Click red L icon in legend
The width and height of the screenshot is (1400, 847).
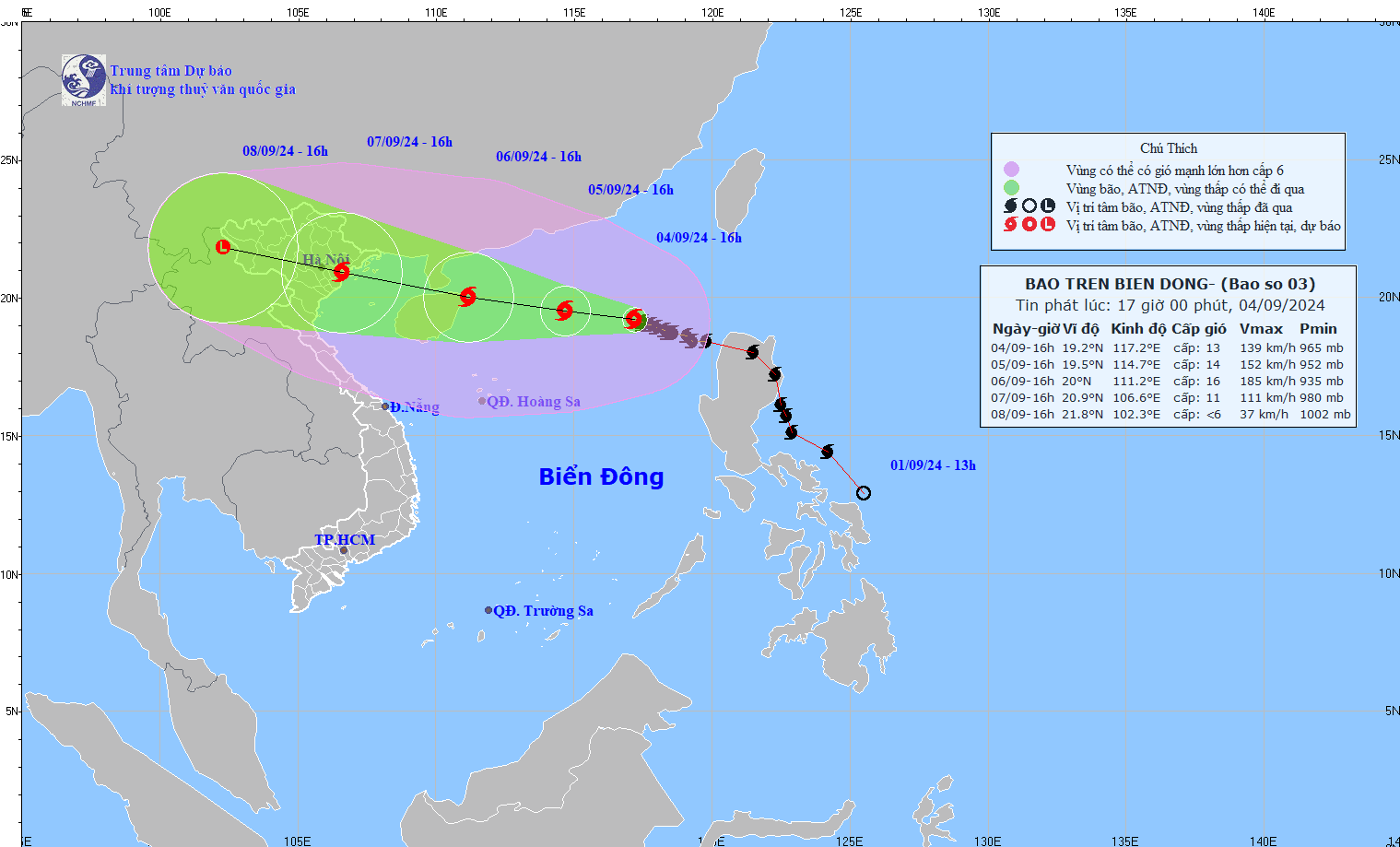tap(1048, 224)
